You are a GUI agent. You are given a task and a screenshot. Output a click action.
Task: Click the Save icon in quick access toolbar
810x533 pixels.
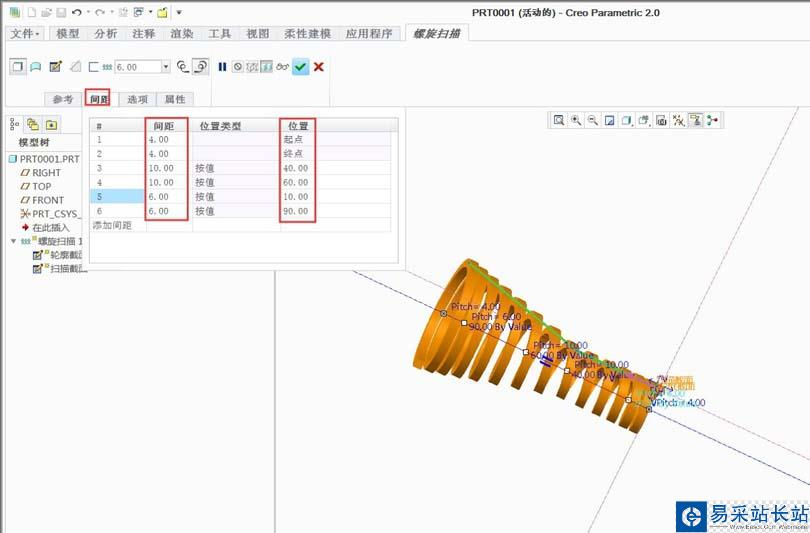[x=61, y=12]
